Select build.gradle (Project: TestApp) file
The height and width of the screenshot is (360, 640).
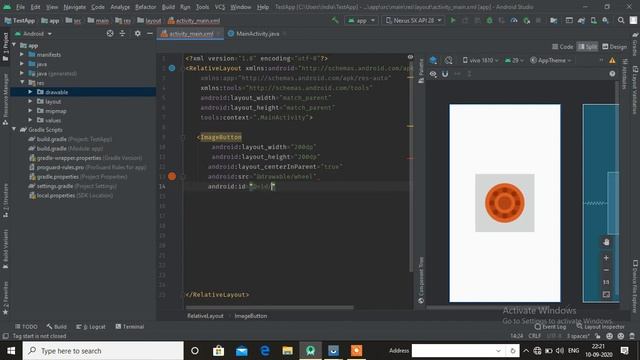pyautogui.click(x=71, y=139)
